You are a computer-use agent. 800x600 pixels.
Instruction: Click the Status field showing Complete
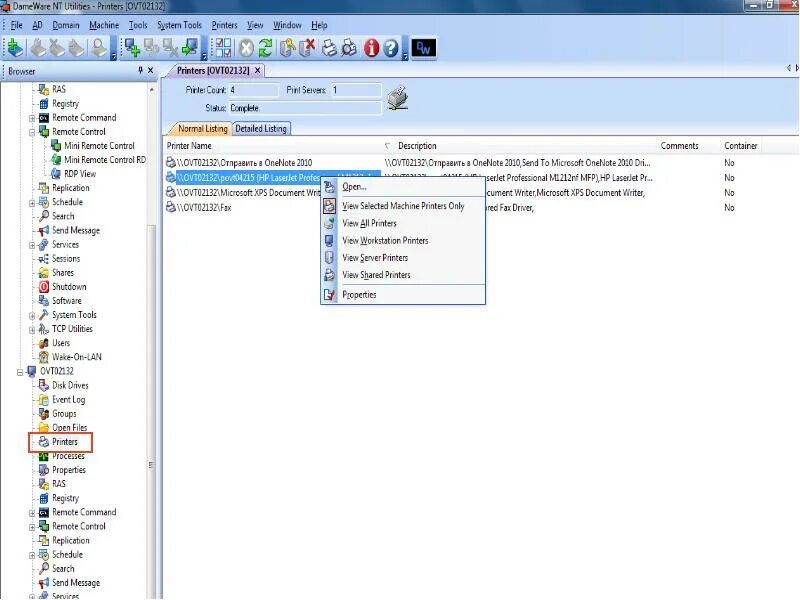click(305, 108)
